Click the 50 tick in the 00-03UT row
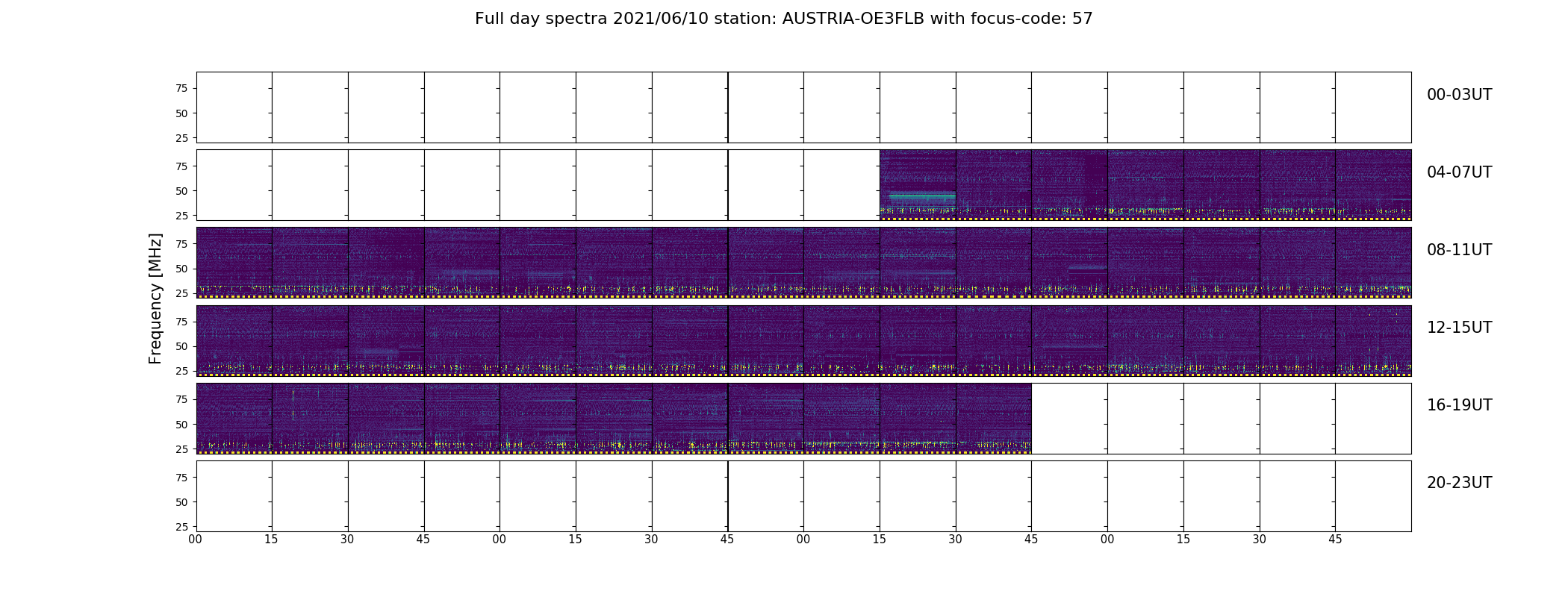Image resolution: width=1568 pixels, height=597 pixels. [x=181, y=113]
